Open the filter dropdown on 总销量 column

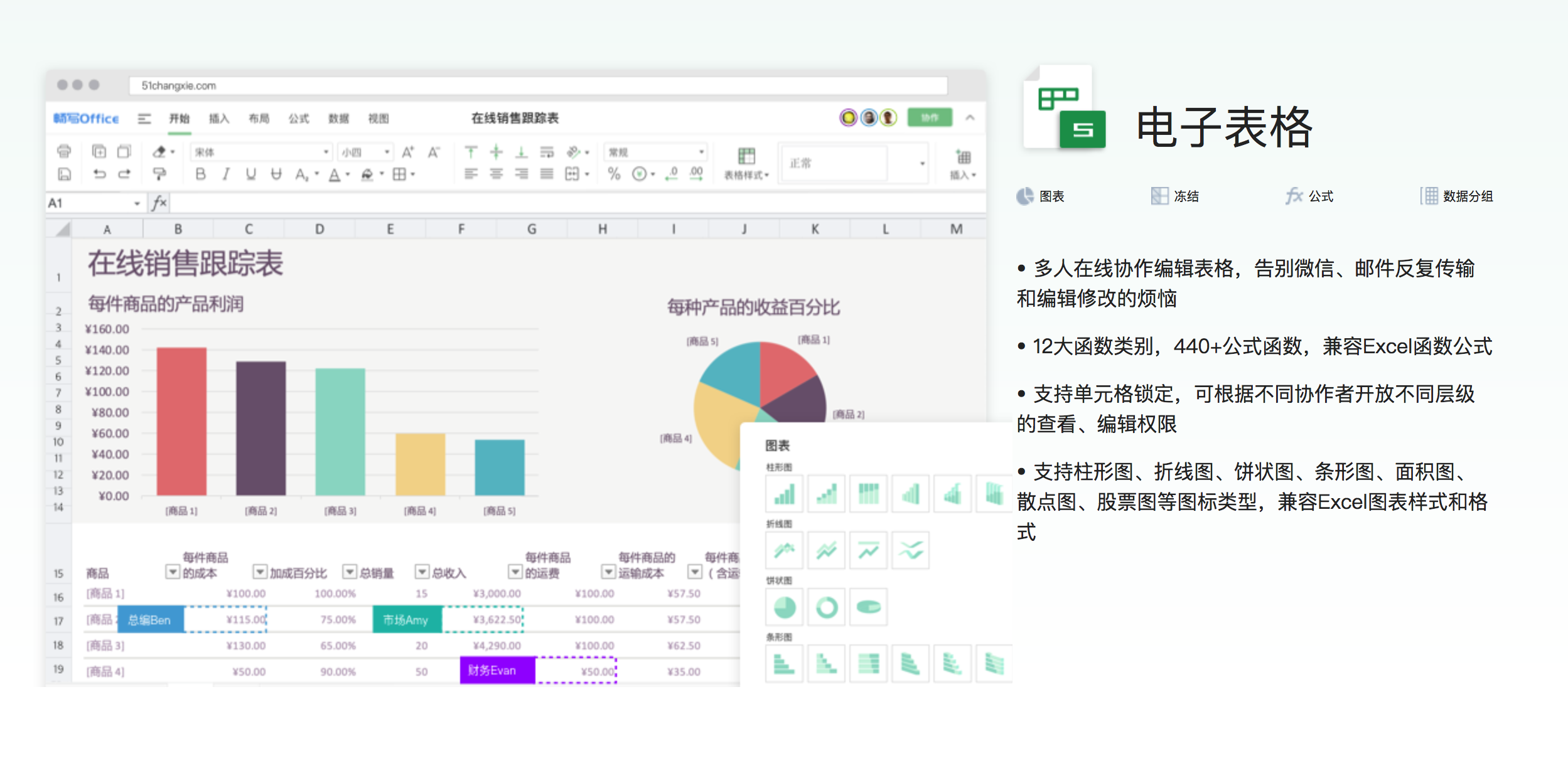point(349,572)
